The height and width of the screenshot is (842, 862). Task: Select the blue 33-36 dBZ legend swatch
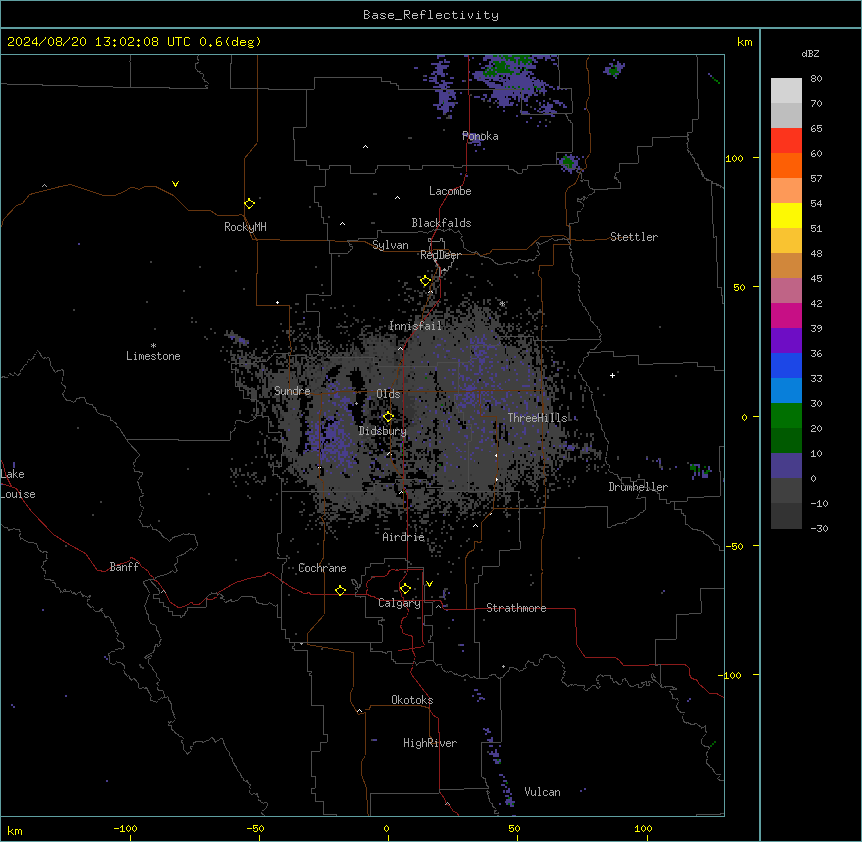786,365
